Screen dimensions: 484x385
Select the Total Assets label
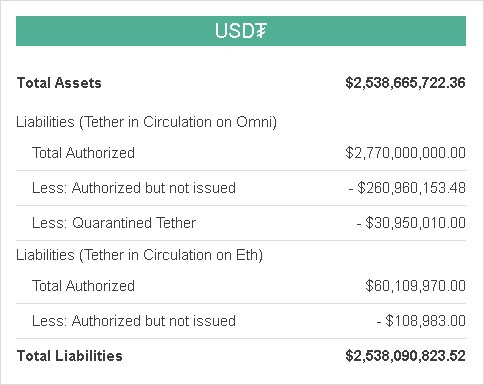point(59,83)
